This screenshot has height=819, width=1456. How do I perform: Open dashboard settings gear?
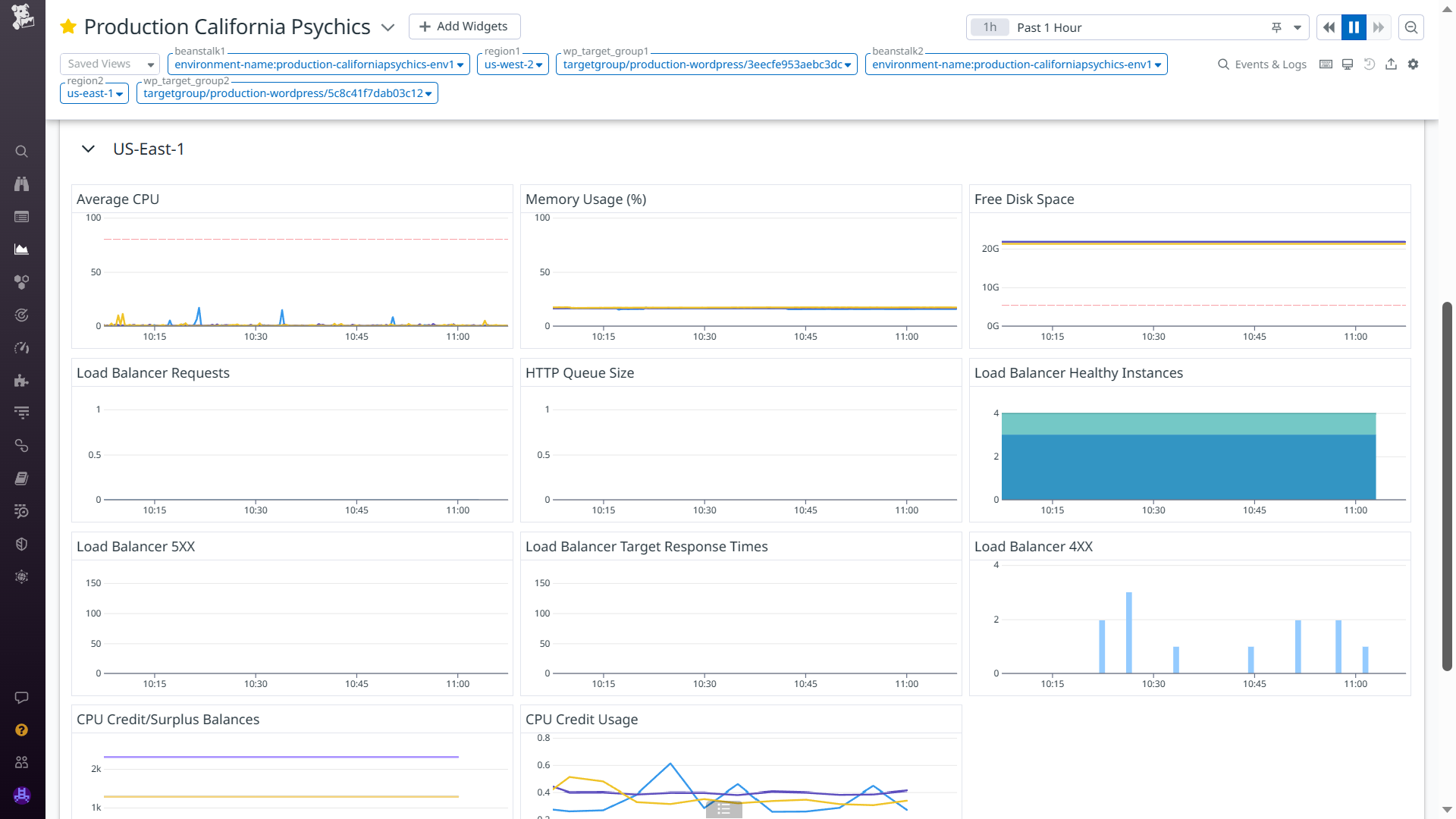pyautogui.click(x=1413, y=64)
